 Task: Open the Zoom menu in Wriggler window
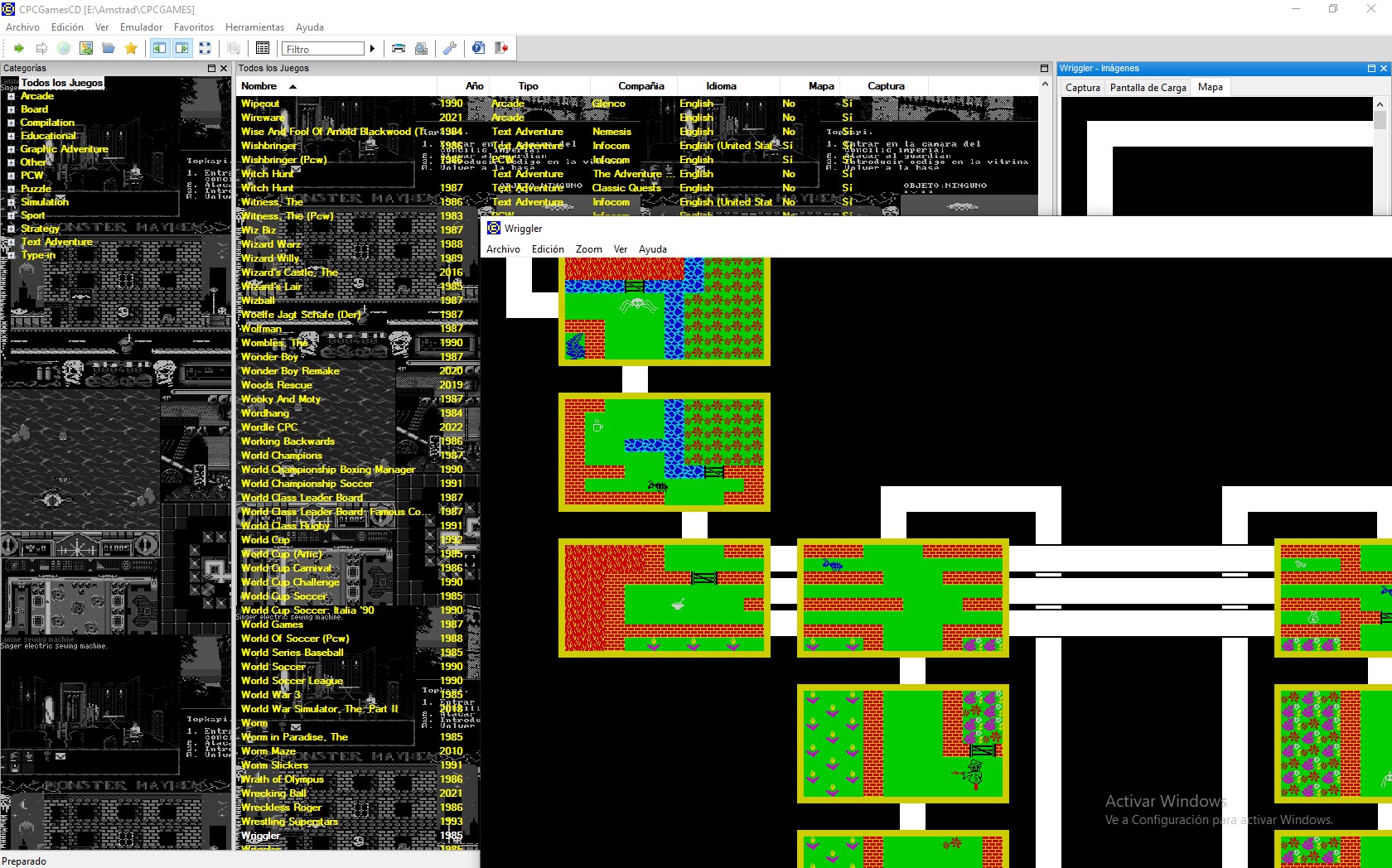coord(588,249)
